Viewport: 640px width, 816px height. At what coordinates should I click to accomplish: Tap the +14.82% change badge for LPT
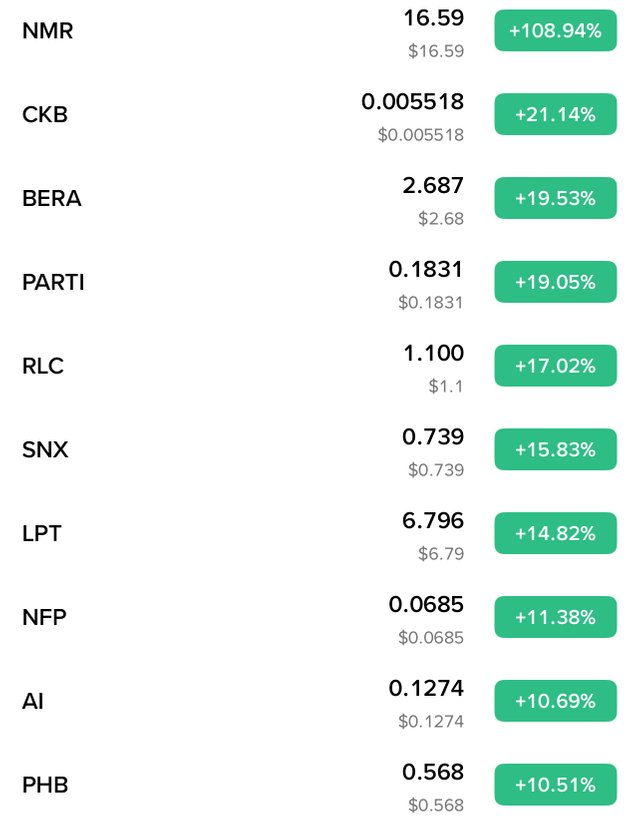(555, 533)
